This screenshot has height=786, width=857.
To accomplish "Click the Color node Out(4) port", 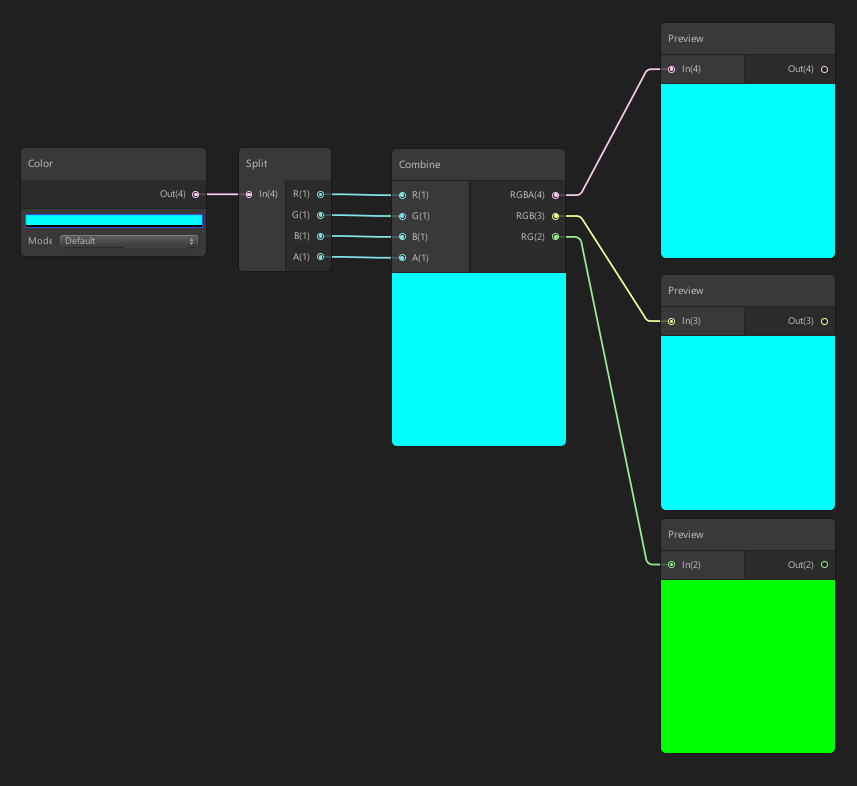I will 195,194.
